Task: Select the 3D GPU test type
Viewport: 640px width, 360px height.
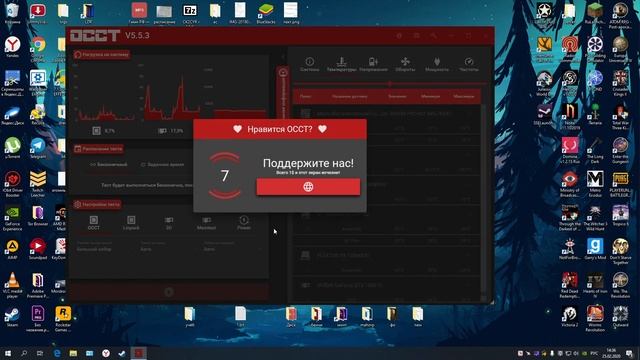Action: [169, 223]
